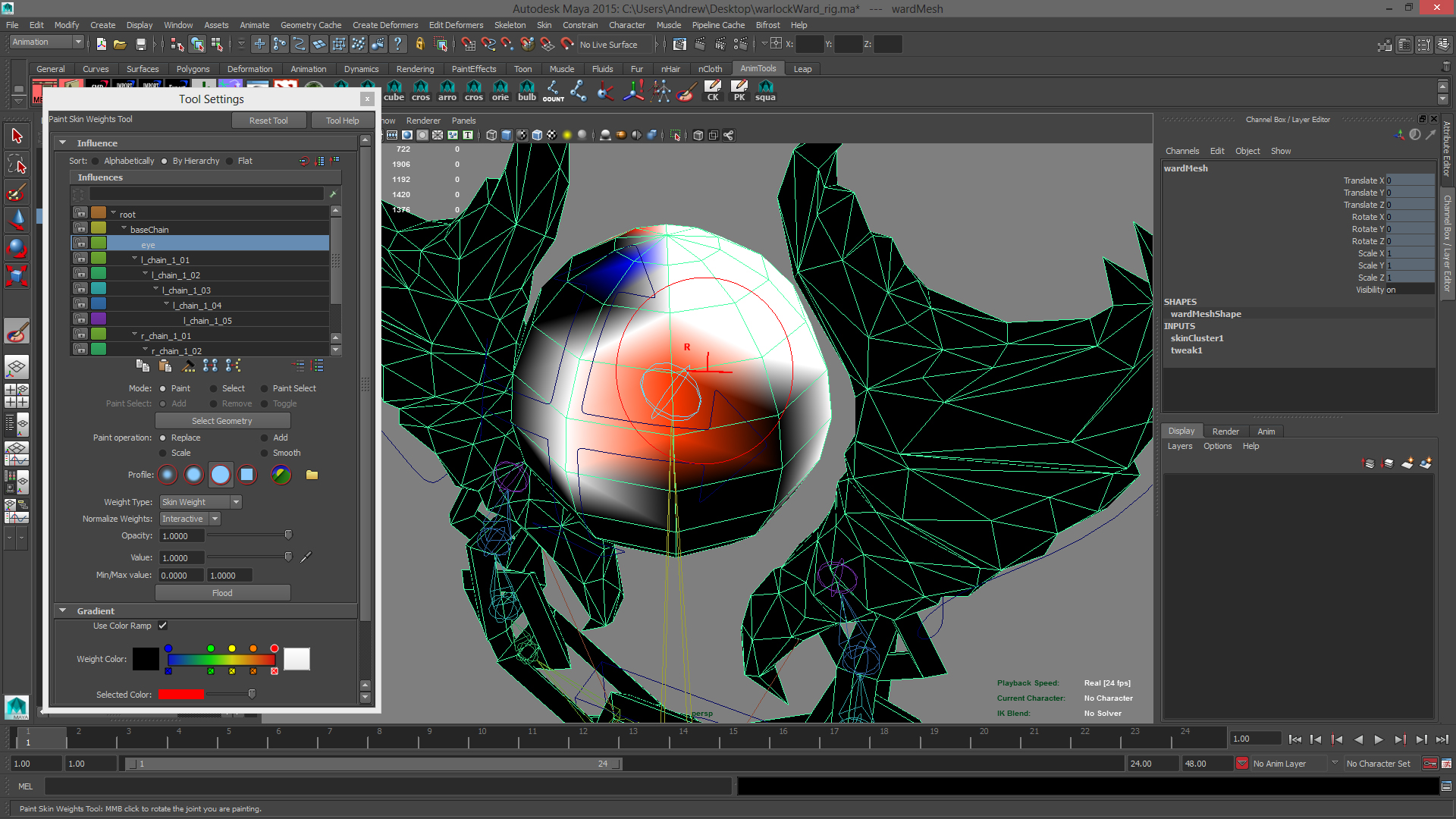Screen dimensions: 1456x819
Task: Open the Skin menu
Action: click(544, 25)
